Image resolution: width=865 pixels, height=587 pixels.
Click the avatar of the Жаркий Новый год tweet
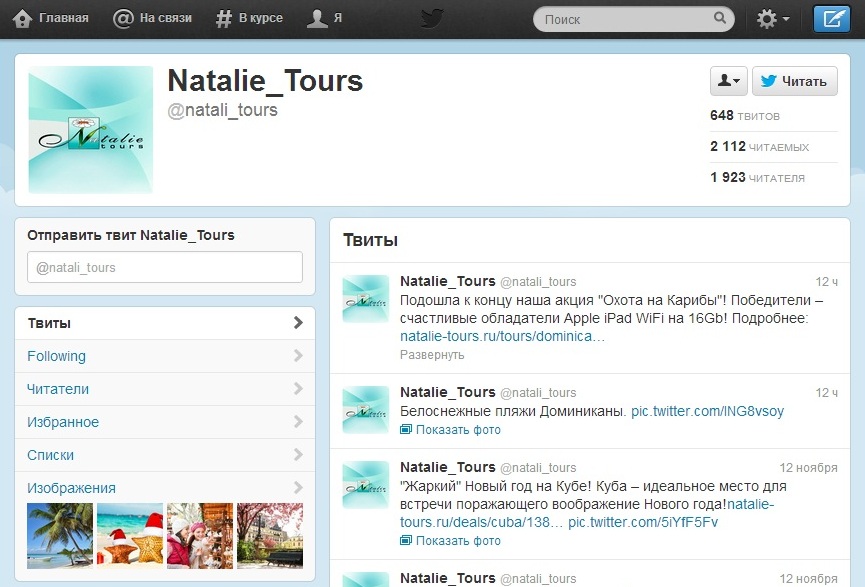(x=366, y=484)
